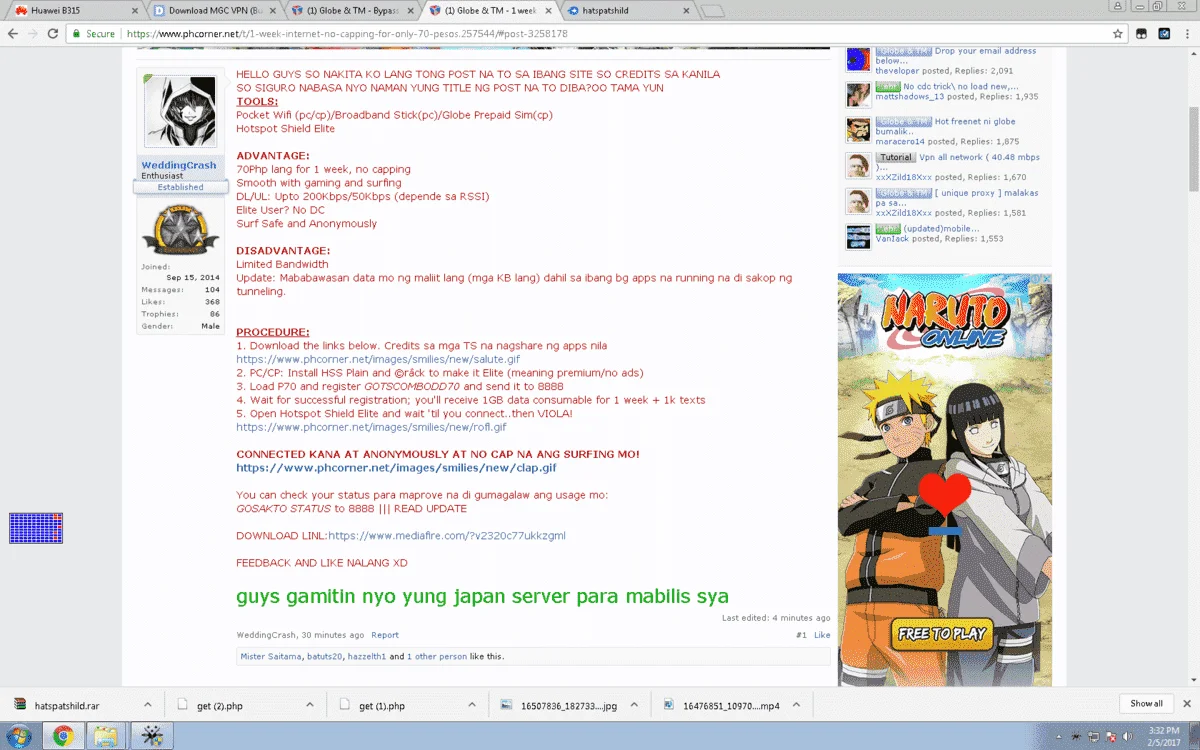The width and height of the screenshot is (1200, 750).
Task: Click the blue grid icon on the left edge
Action: 36,528
